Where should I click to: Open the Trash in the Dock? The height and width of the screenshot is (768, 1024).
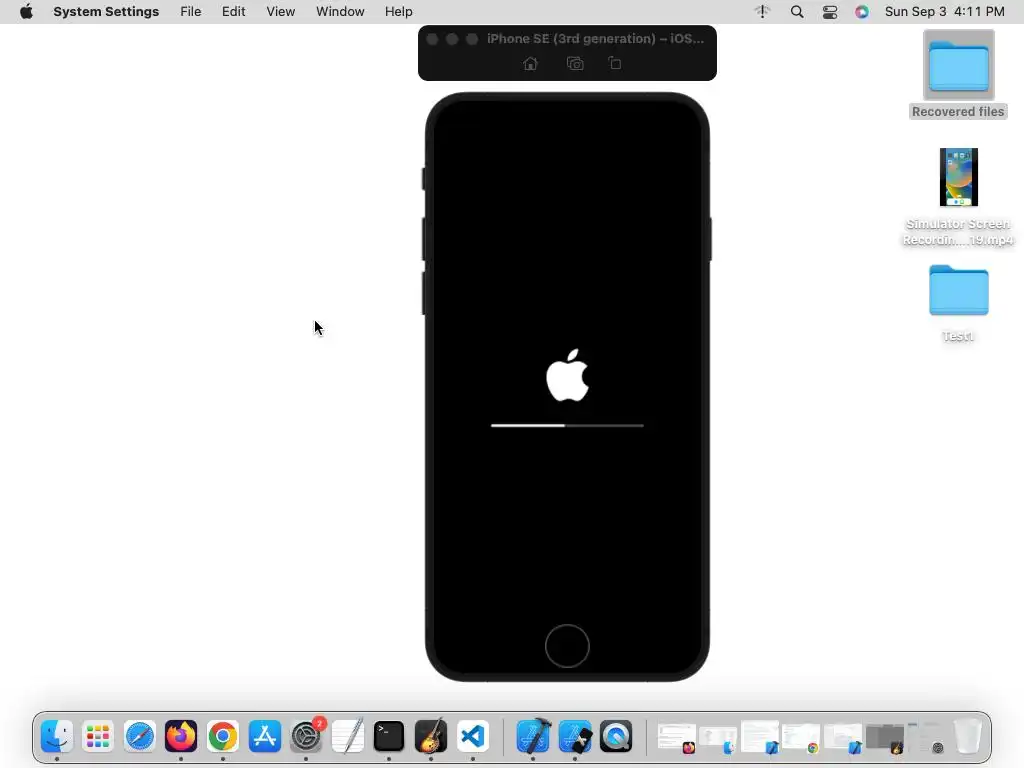tap(968, 736)
